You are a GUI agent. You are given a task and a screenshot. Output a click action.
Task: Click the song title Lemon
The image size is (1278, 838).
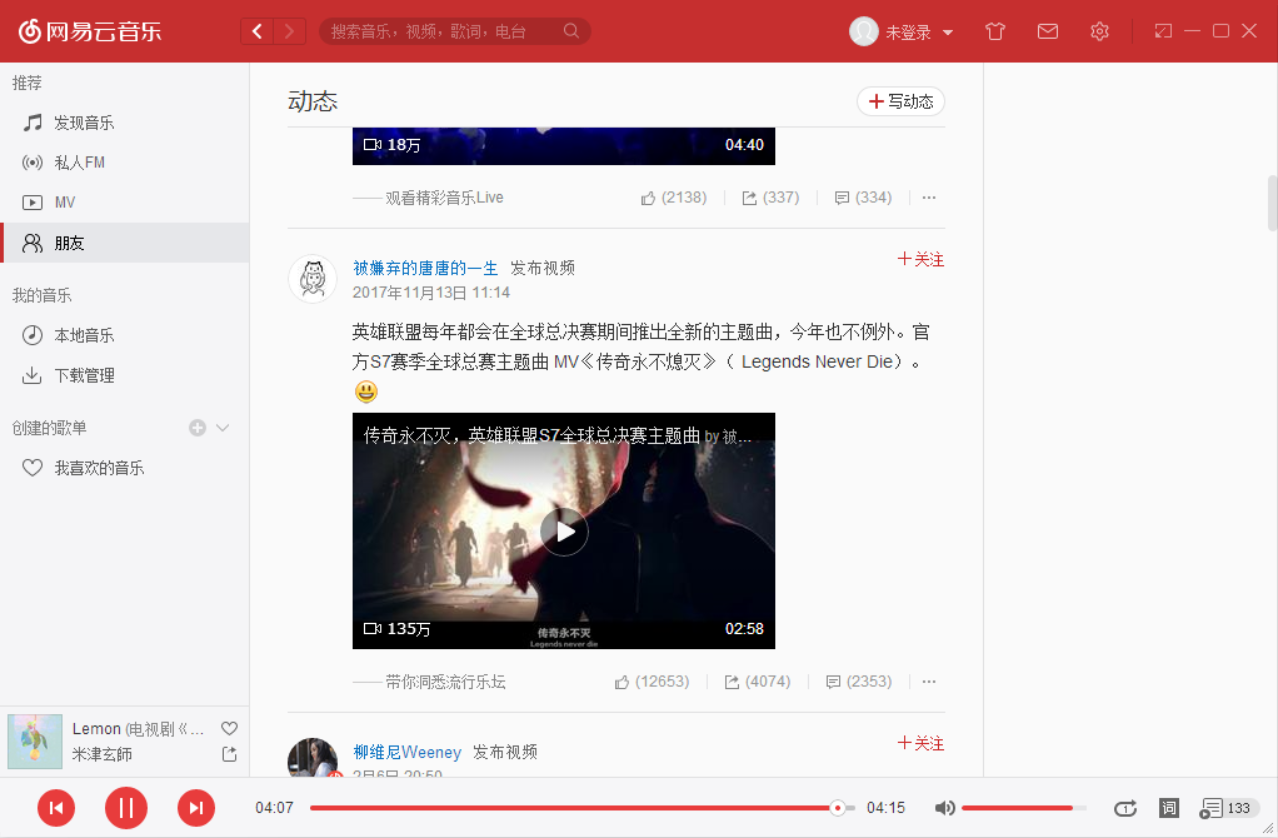click(96, 728)
